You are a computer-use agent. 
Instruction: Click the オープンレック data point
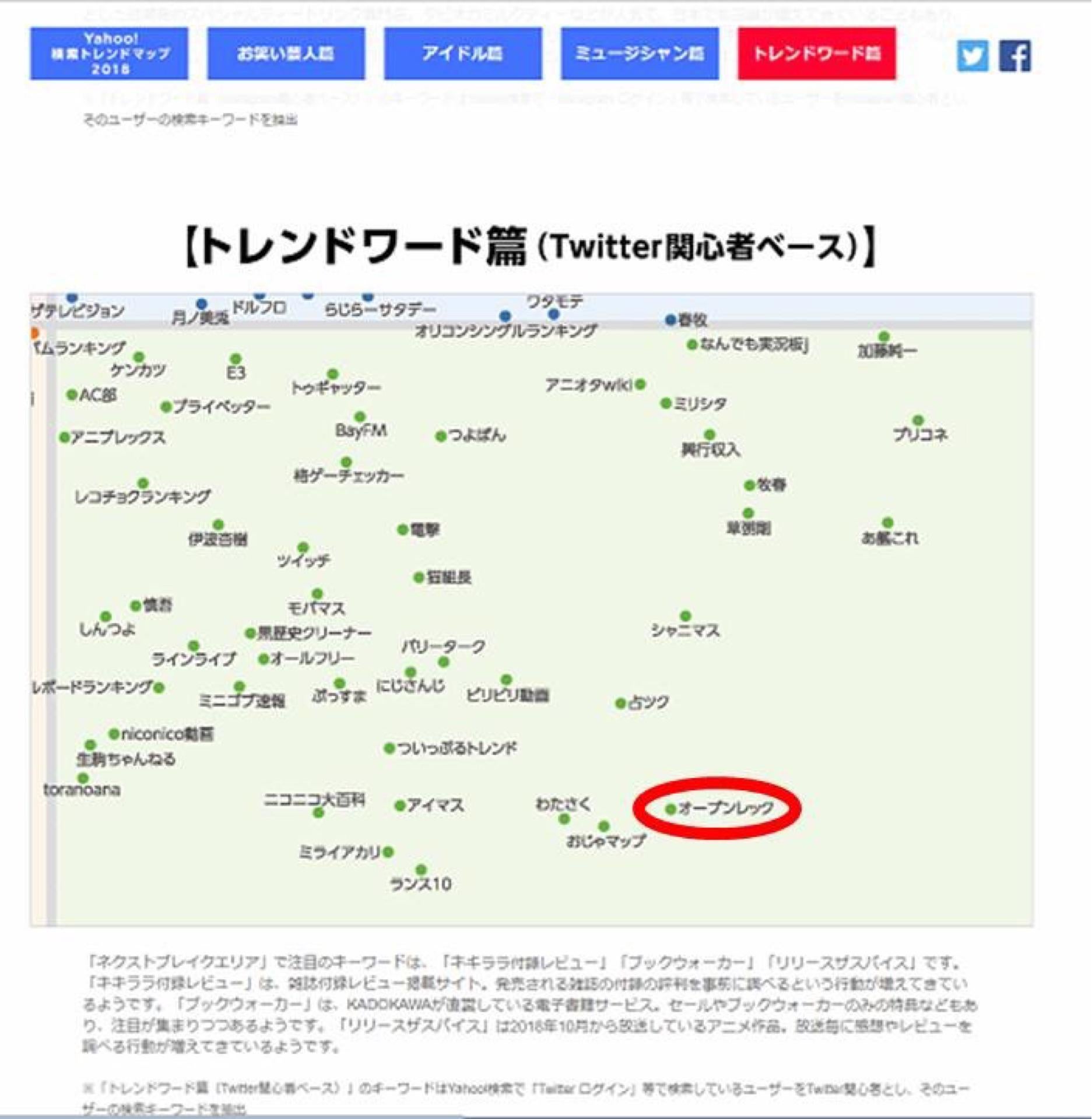[x=670, y=809]
